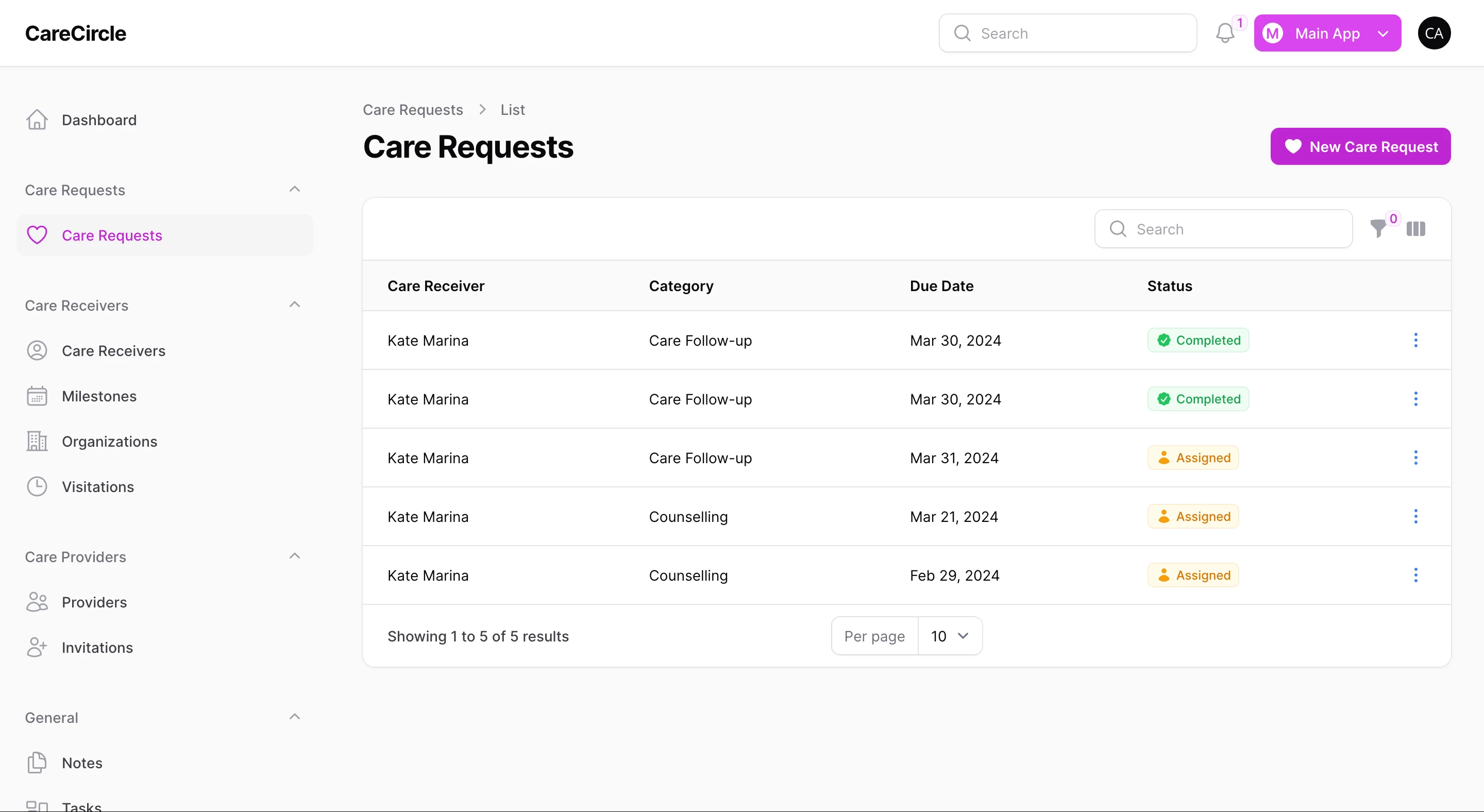Click the Visitations menu item in sidebar
This screenshot has height=812, width=1484.
97,486
